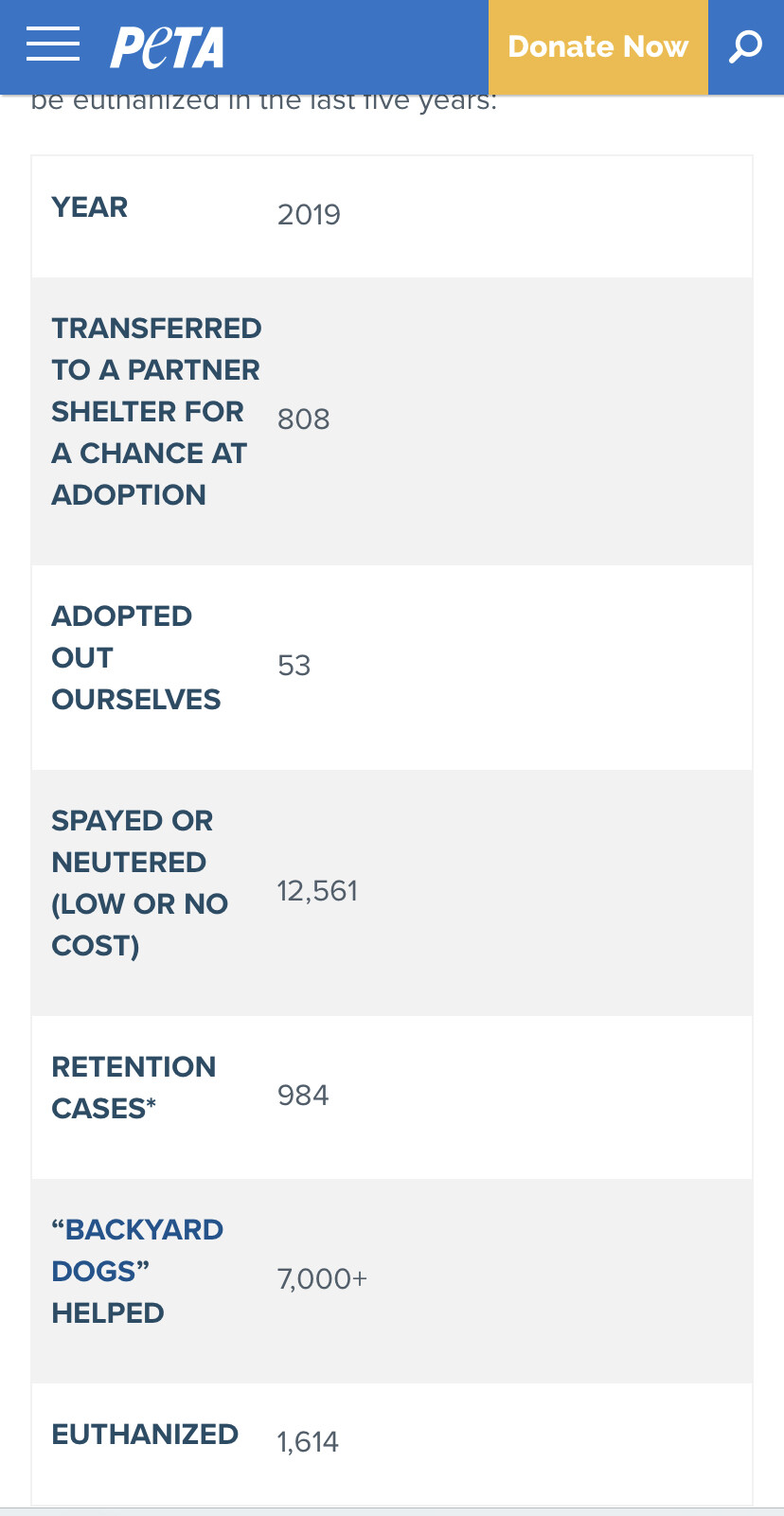Open the "Backyard Dogs" link
This screenshot has width=784, height=1516.
pyautogui.click(x=137, y=1250)
